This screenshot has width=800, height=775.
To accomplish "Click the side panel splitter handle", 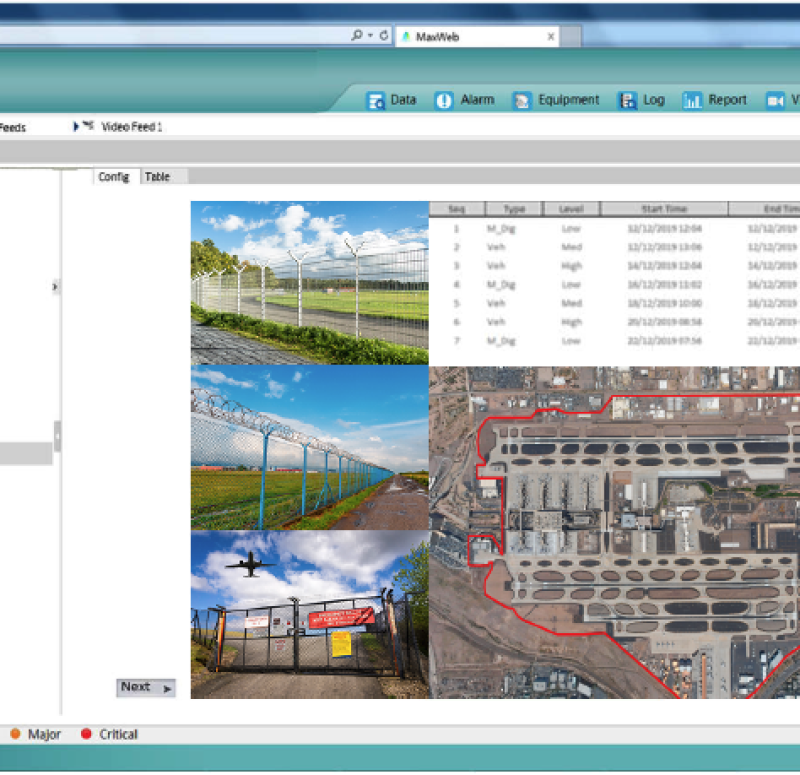I will point(58,436).
